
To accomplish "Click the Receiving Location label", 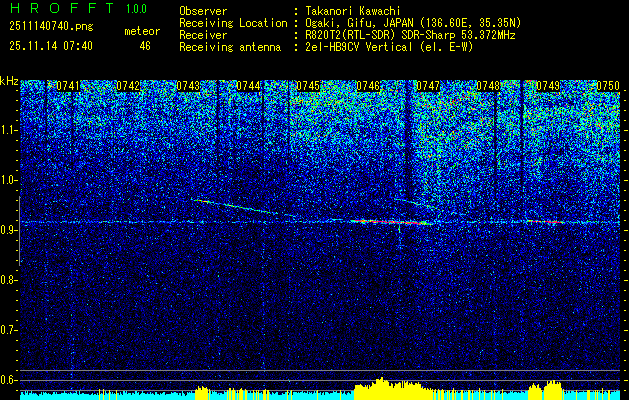I will pos(233,23).
